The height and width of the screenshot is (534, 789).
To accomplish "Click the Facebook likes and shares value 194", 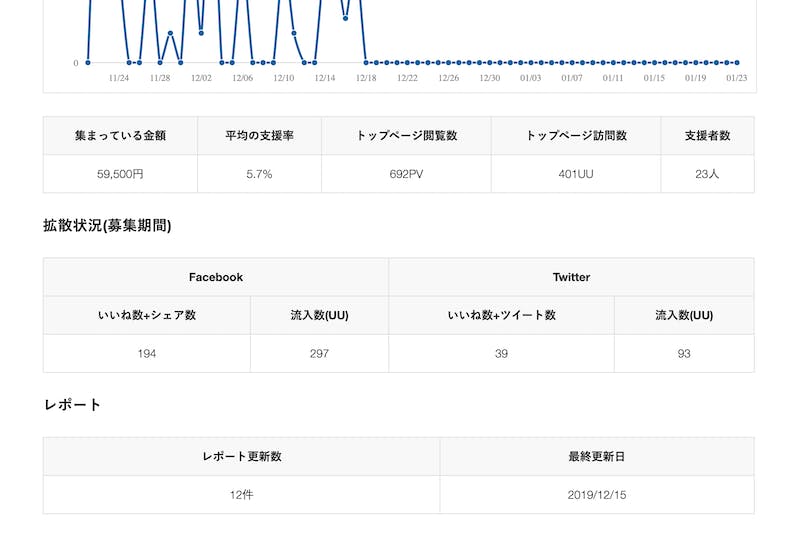I will coord(147,354).
